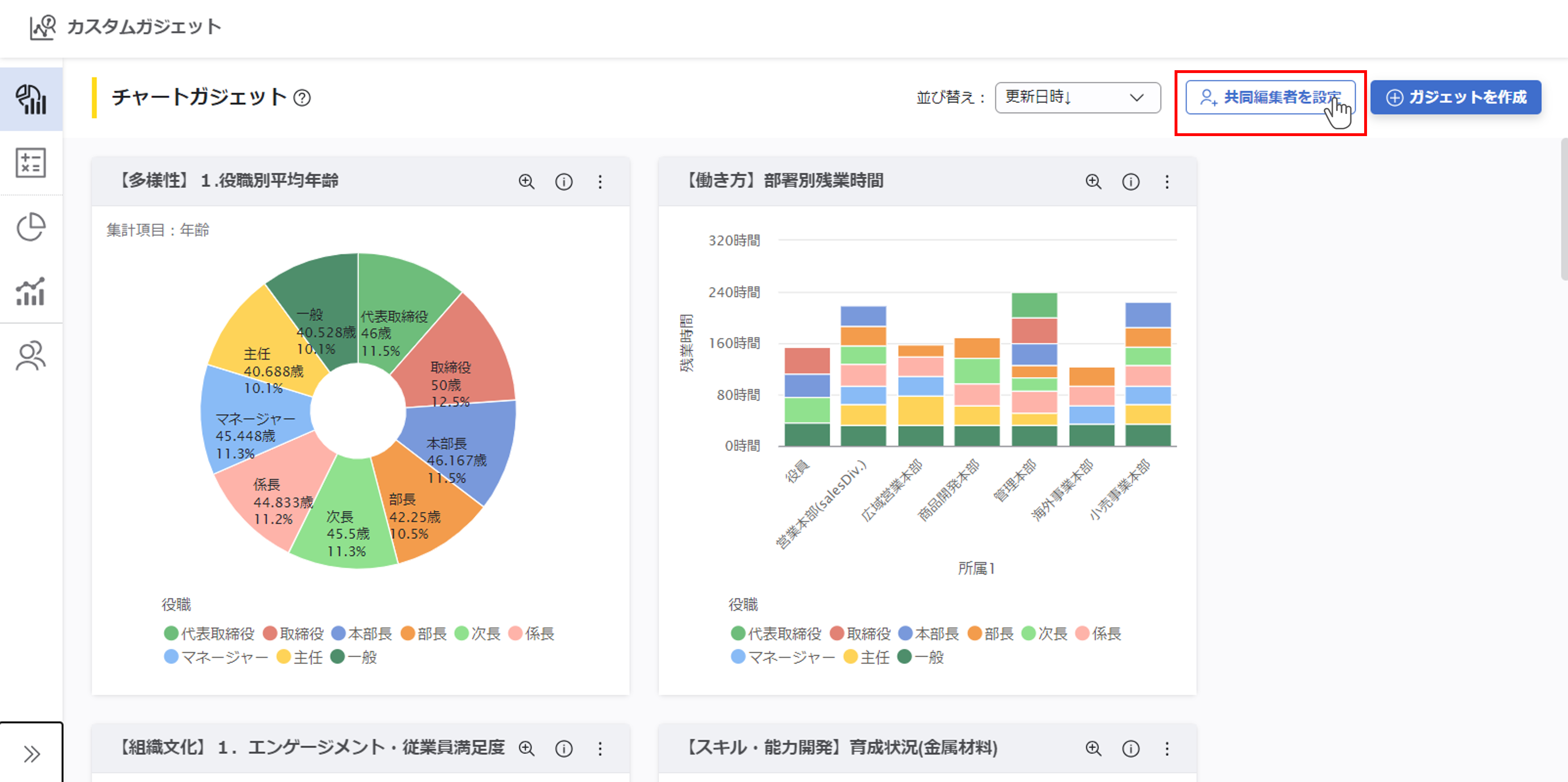
Task: Select the pie chart sidebar icon
Action: (x=30, y=227)
